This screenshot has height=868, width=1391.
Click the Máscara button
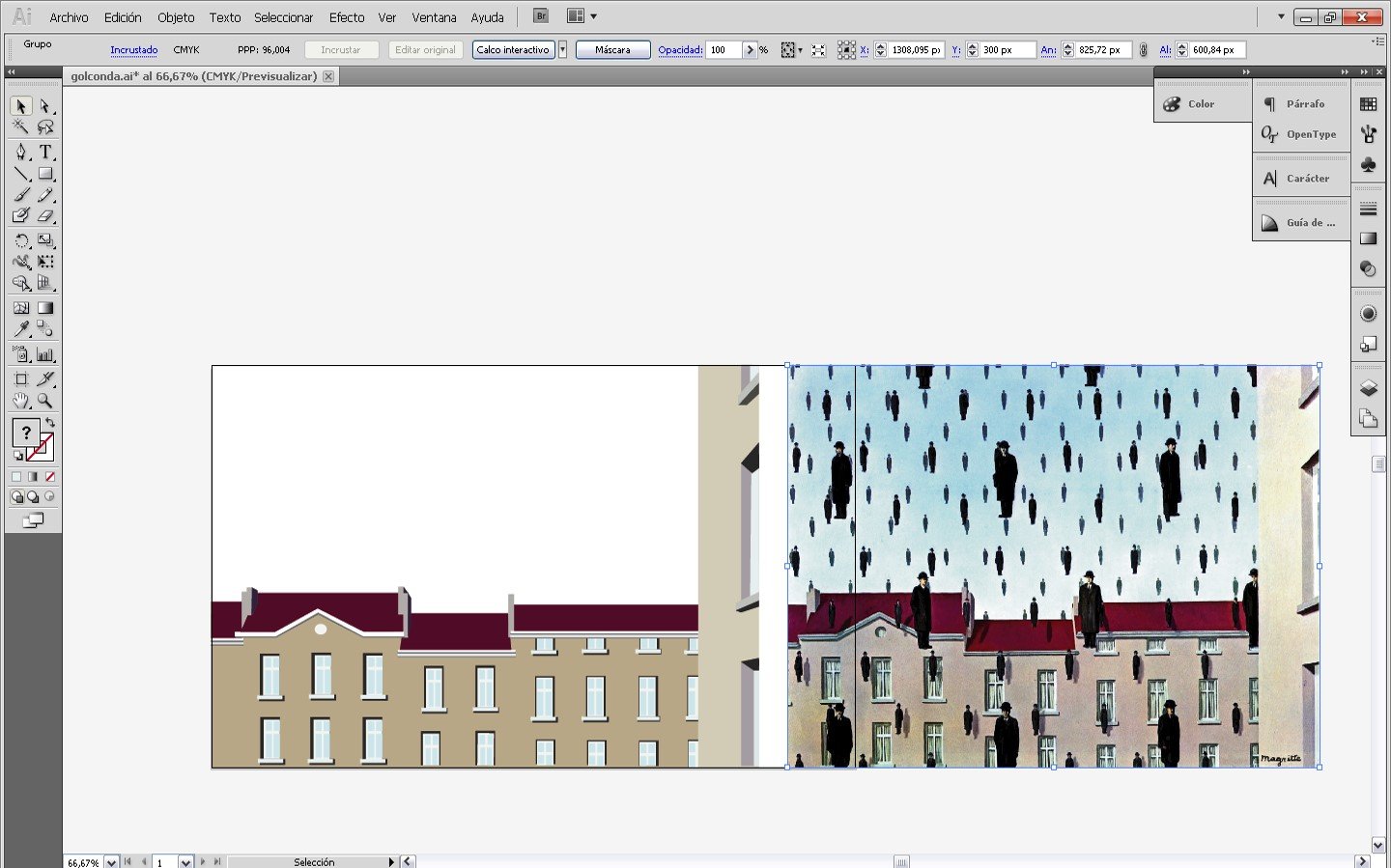(612, 50)
